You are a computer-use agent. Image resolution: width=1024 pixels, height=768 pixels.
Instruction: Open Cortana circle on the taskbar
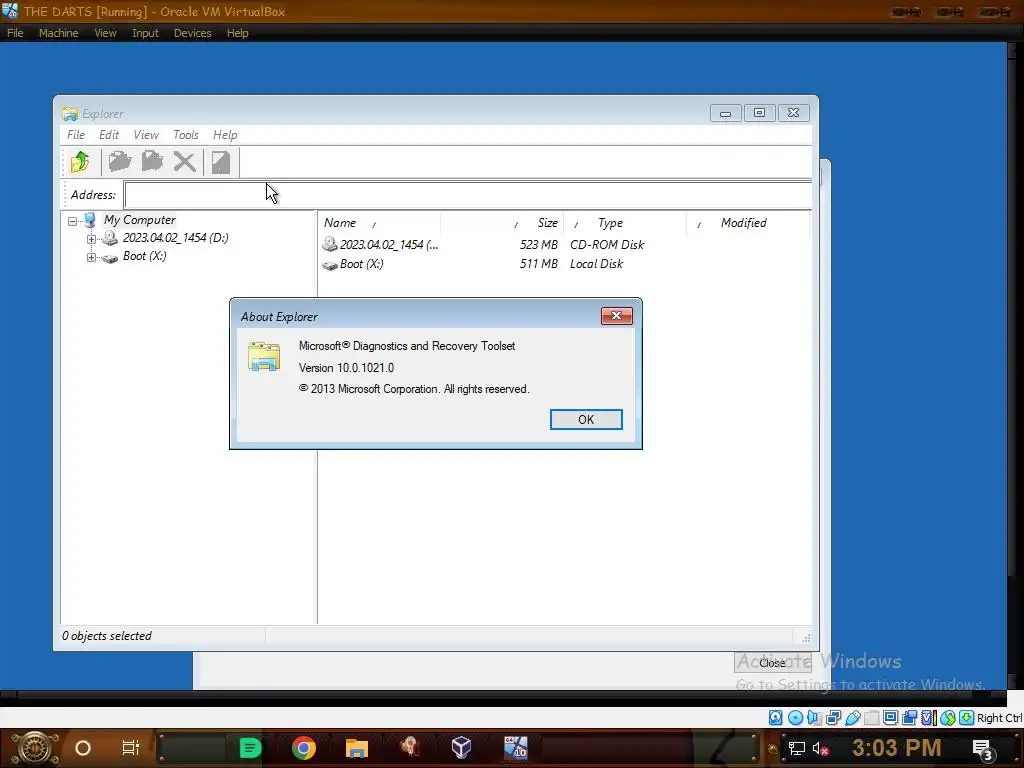83,748
